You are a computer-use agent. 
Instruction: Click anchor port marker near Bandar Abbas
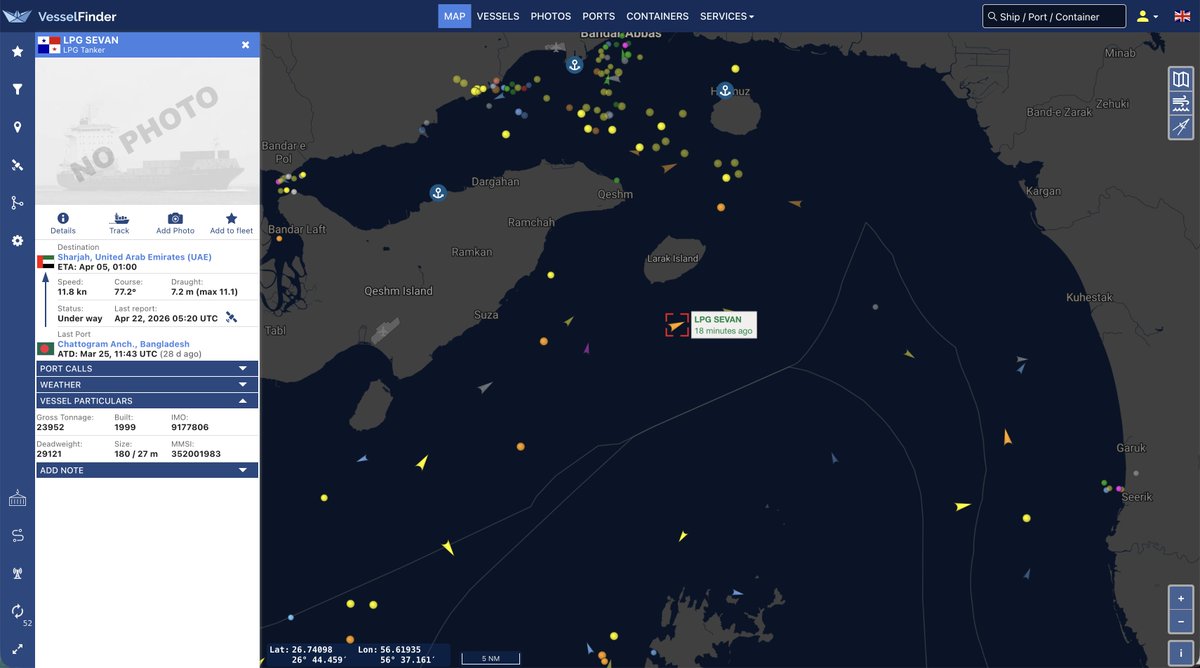[x=574, y=65]
